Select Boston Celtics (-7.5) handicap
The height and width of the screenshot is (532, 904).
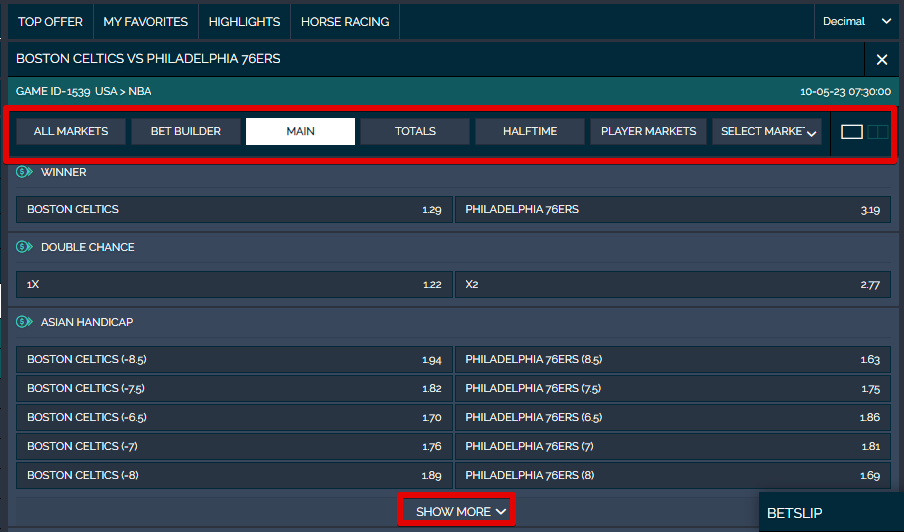234,388
